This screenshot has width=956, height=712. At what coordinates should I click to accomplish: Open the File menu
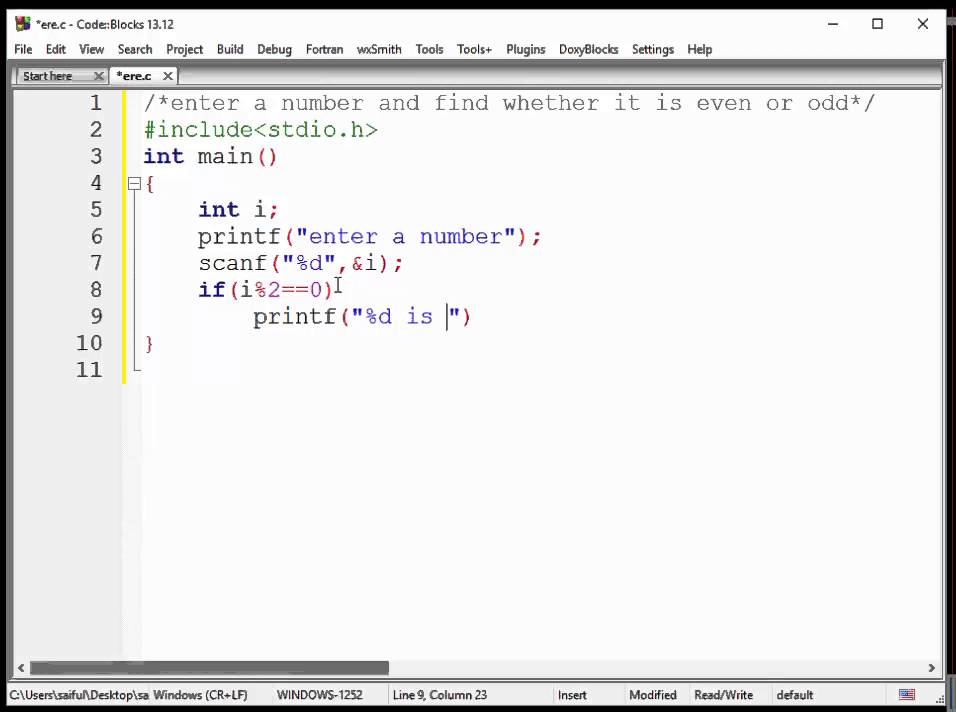(22, 49)
